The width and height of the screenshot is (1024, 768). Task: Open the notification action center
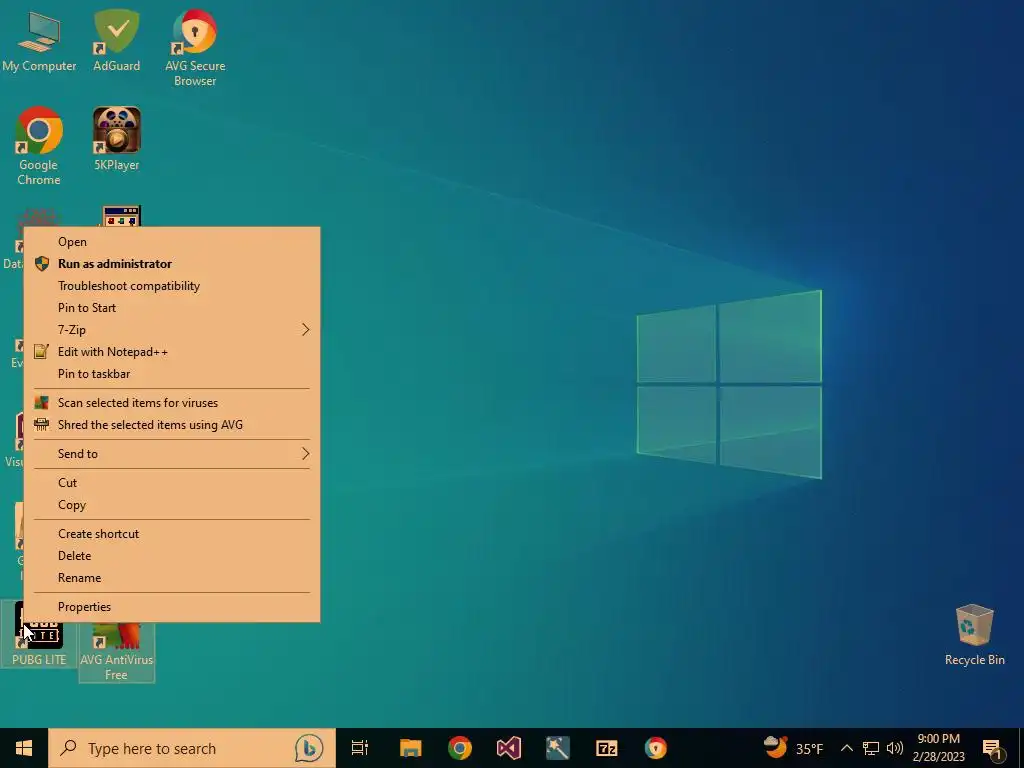coord(993,748)
